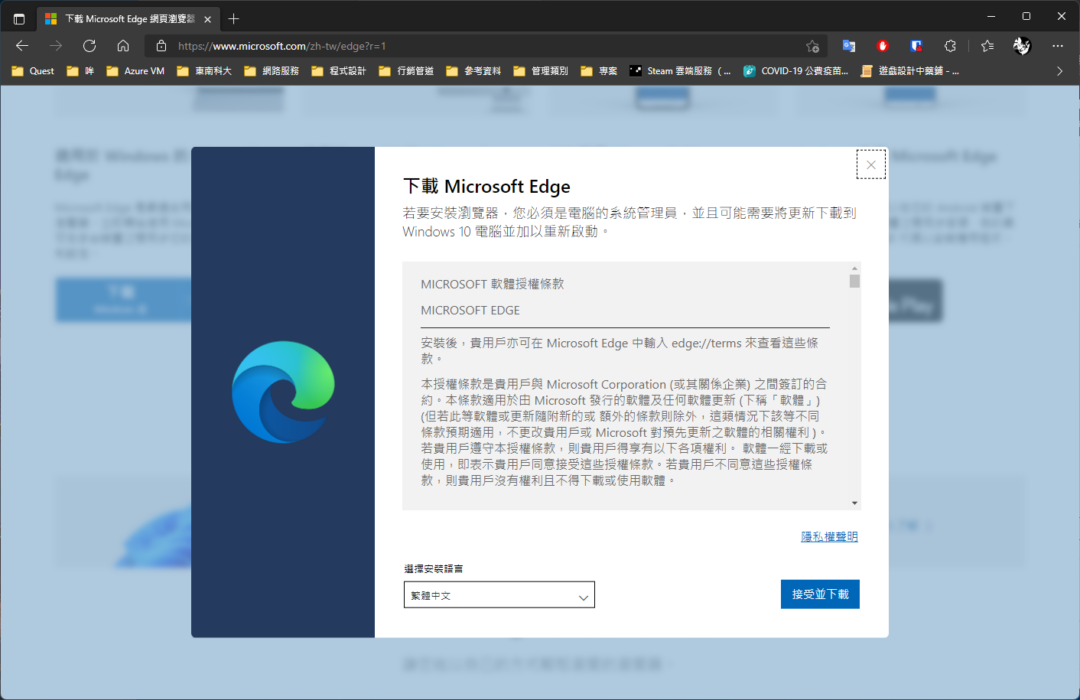1080x700 pixels.
Task: Open the Steam 雲端服務 bookmark
Action: coord(681,71)
